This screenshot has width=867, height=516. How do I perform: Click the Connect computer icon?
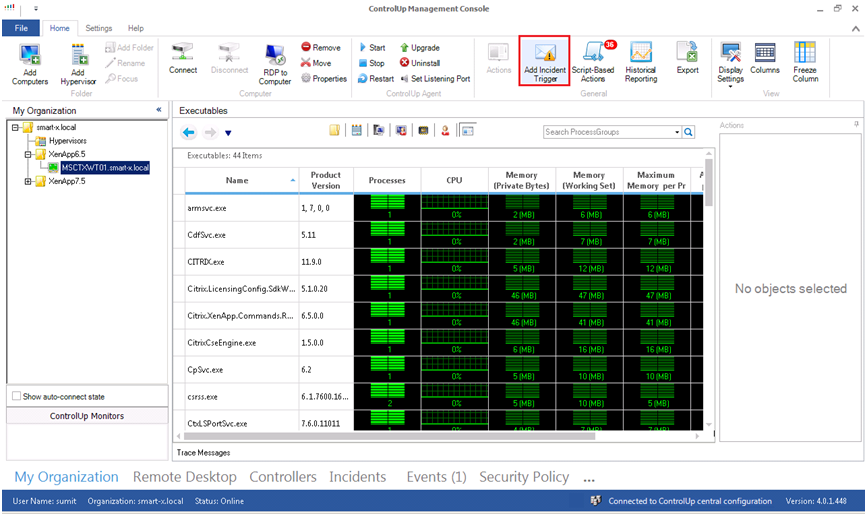tap(183, 59)
